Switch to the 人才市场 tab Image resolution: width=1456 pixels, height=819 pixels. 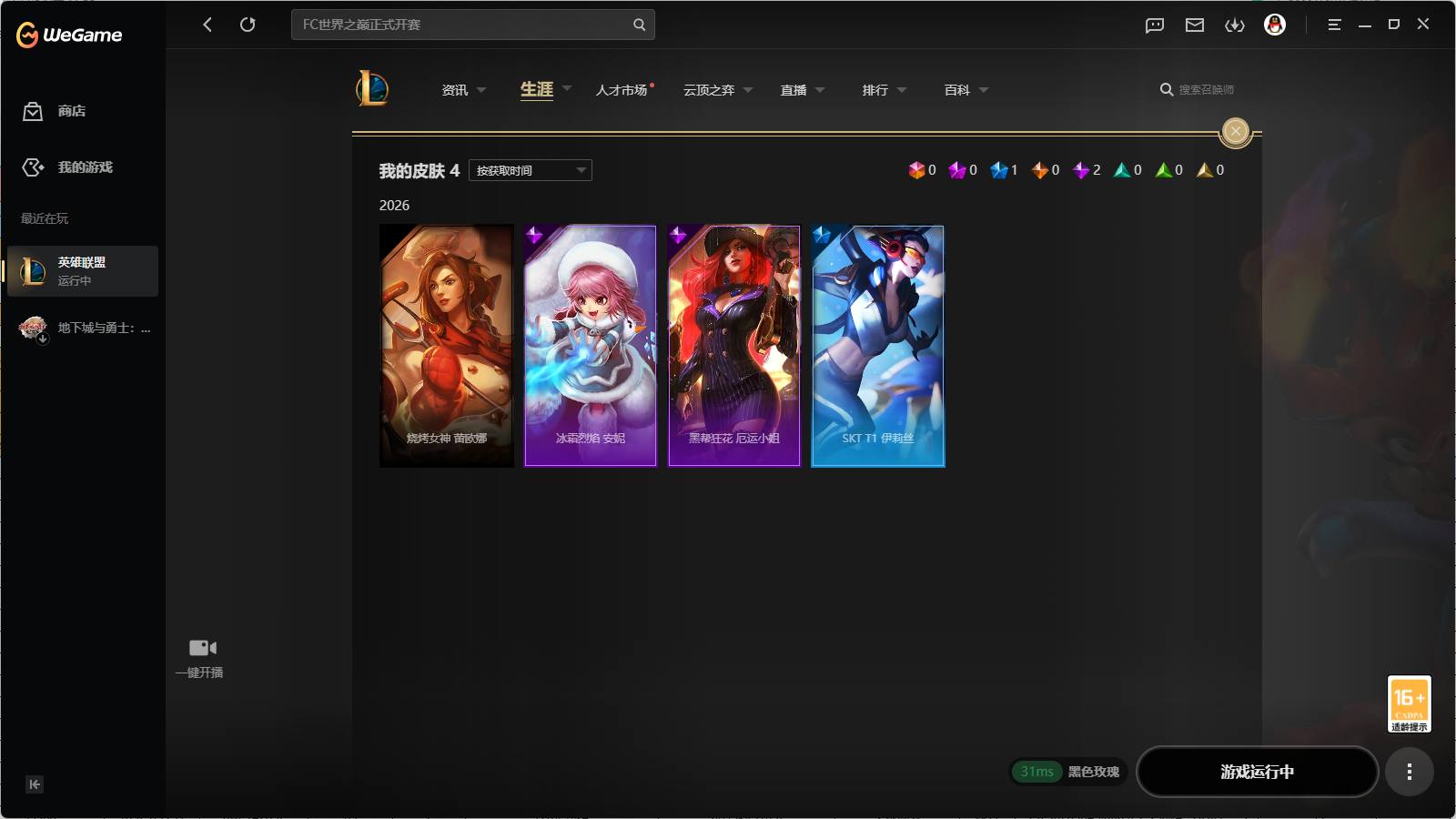(622, 90)
